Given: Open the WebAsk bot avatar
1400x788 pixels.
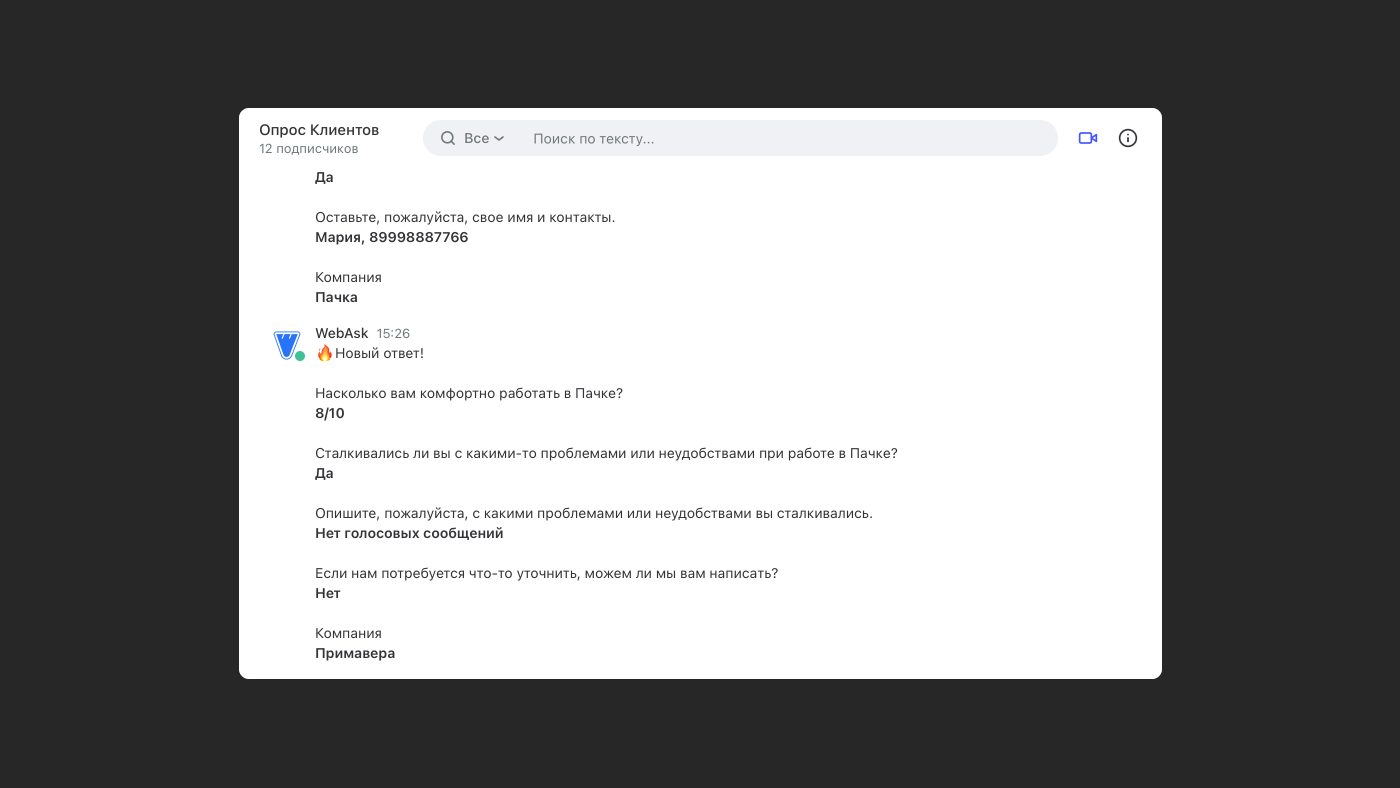Looking at the screenshot, I should [x=287, y=345].
